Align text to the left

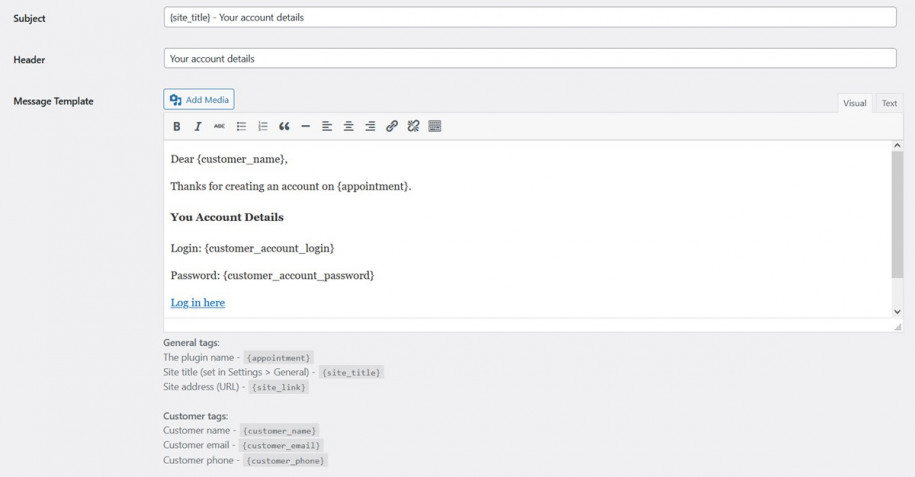(x=327, y=126)
